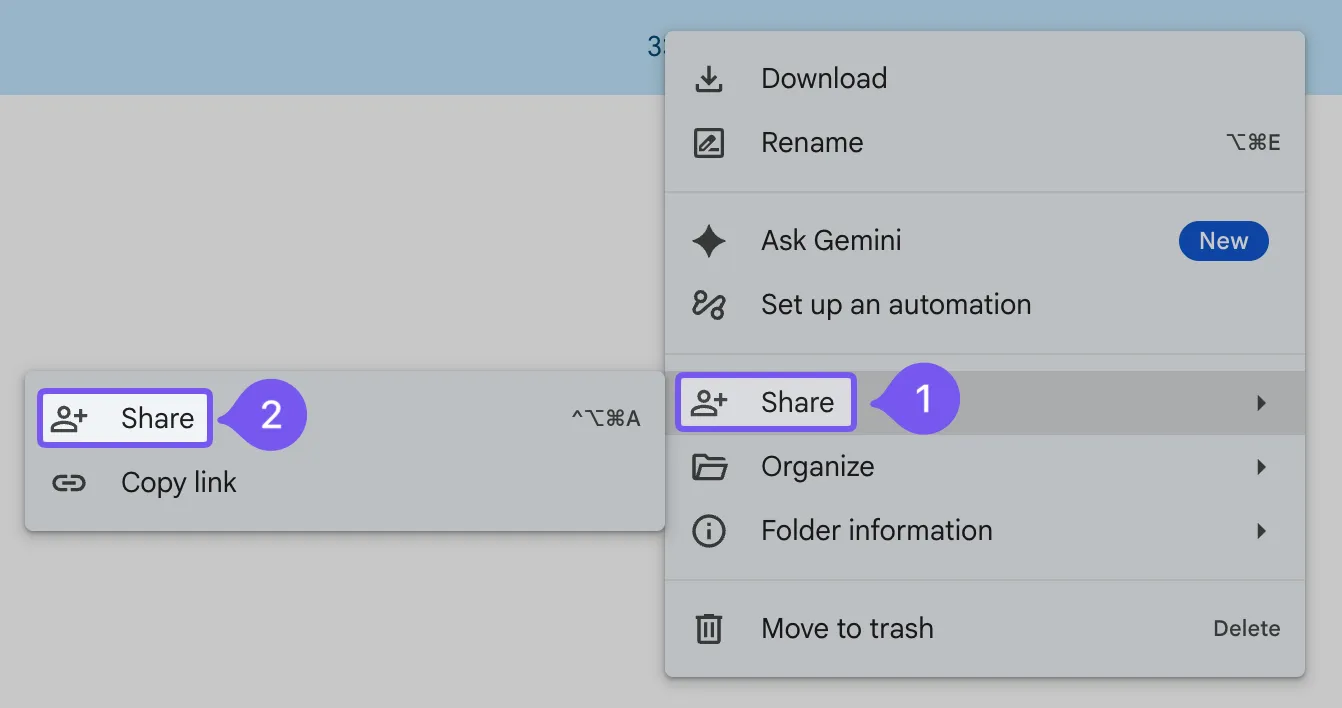Click the Delete shortcut label
The width and height of the screenshot is (1342, 708).
point(1246,629)
